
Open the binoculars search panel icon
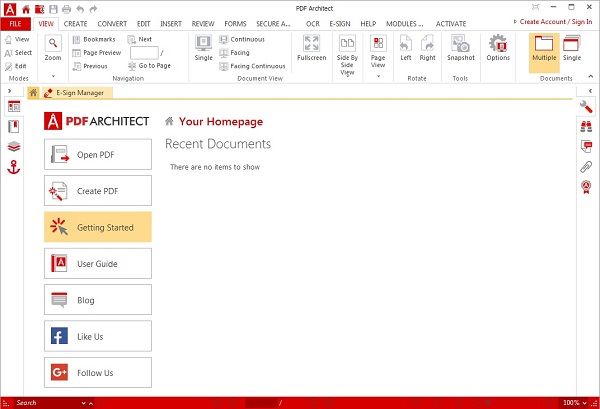pos(586,127)
